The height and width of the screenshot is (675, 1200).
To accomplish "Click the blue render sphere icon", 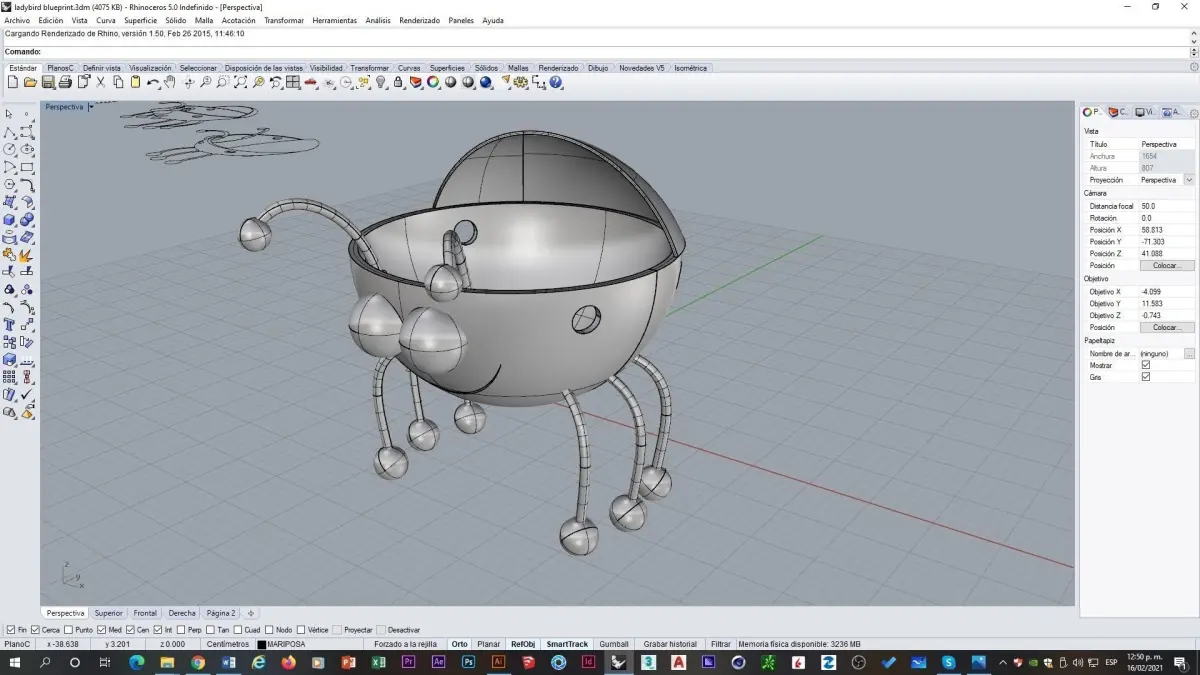I will tap(485, 82).
